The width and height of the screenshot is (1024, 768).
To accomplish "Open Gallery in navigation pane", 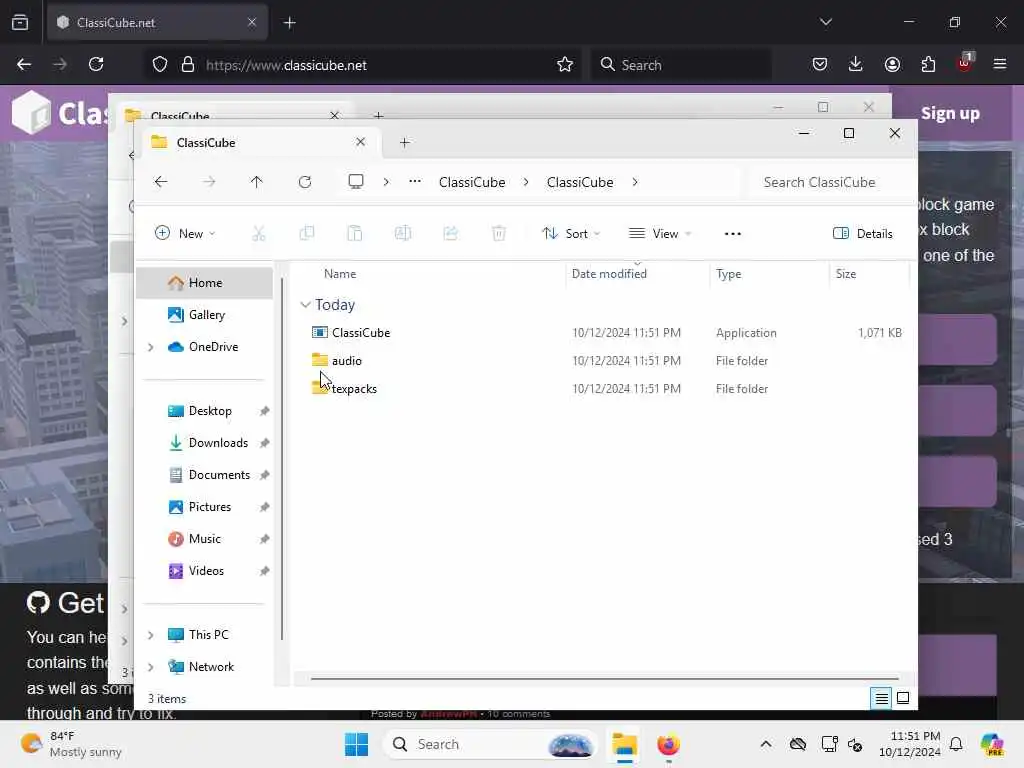I will tap(204, 315).
